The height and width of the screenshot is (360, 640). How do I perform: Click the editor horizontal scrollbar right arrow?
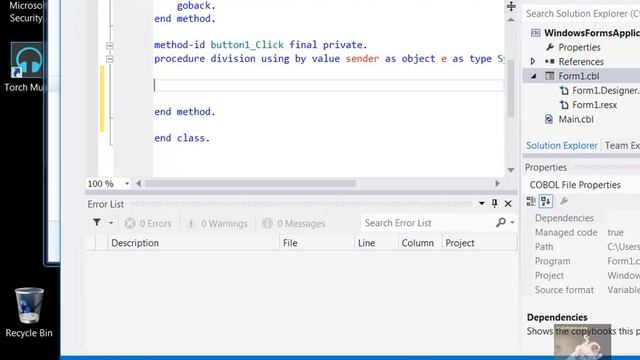[x=497, y=184]
